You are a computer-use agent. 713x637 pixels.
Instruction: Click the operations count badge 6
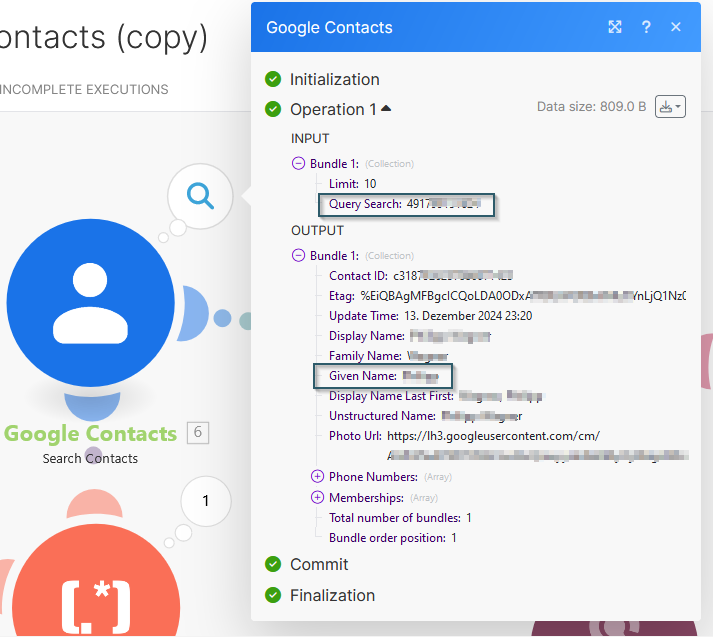click(x=198, y=433)
